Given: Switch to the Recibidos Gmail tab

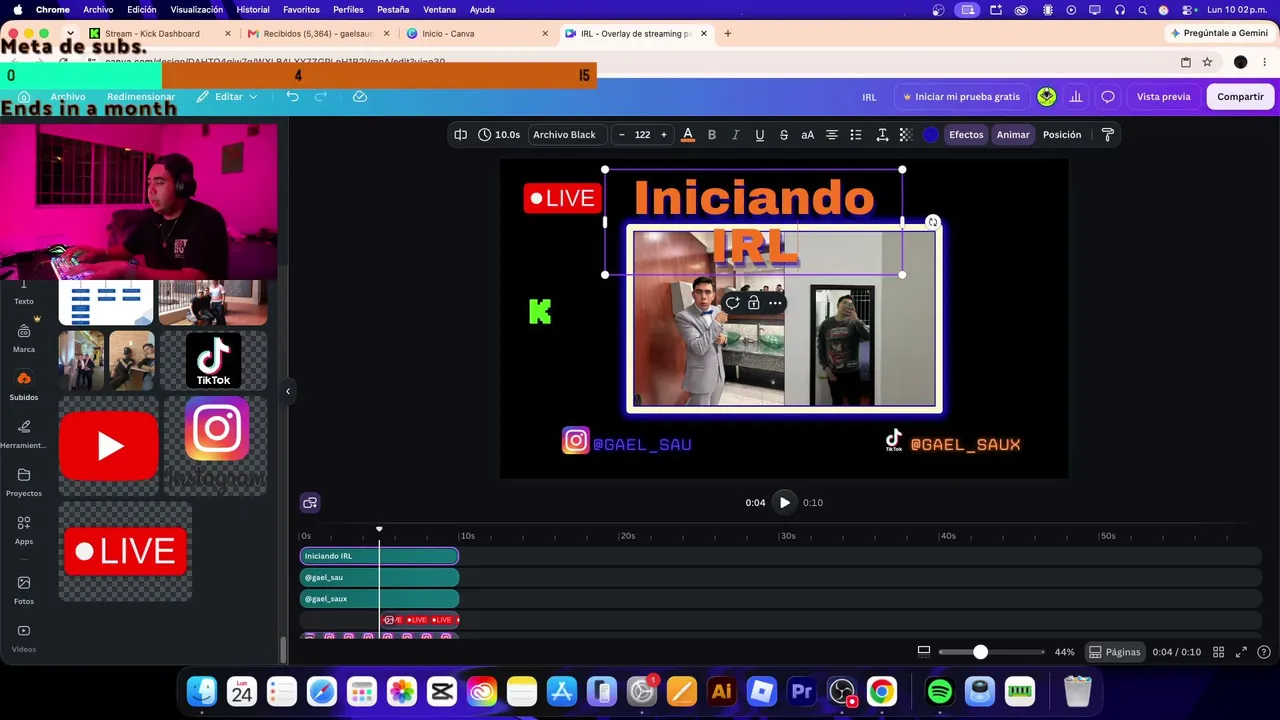Looking at the screenshot, I should coord(318,33).
